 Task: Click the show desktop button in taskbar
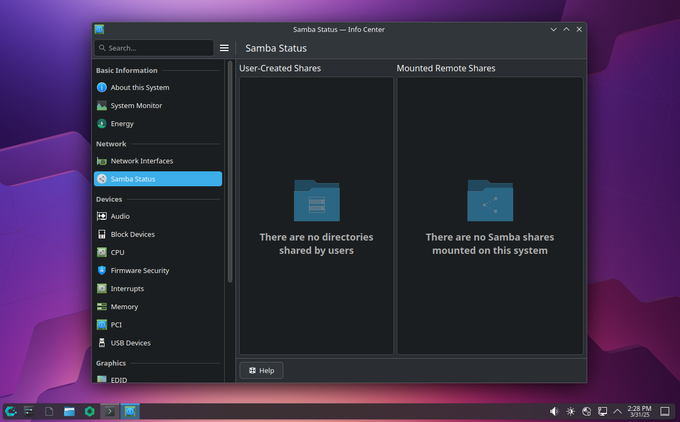[x=665, y=411]
